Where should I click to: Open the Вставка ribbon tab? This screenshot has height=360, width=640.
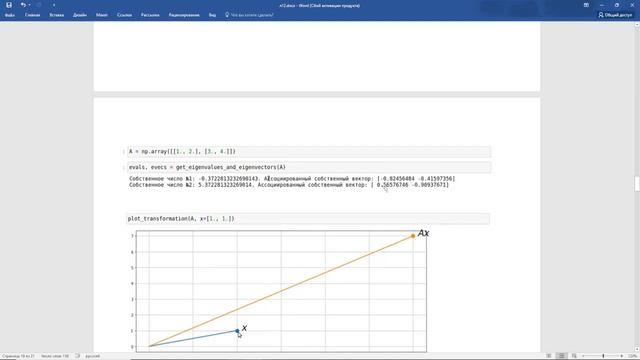tap(57, 15)
